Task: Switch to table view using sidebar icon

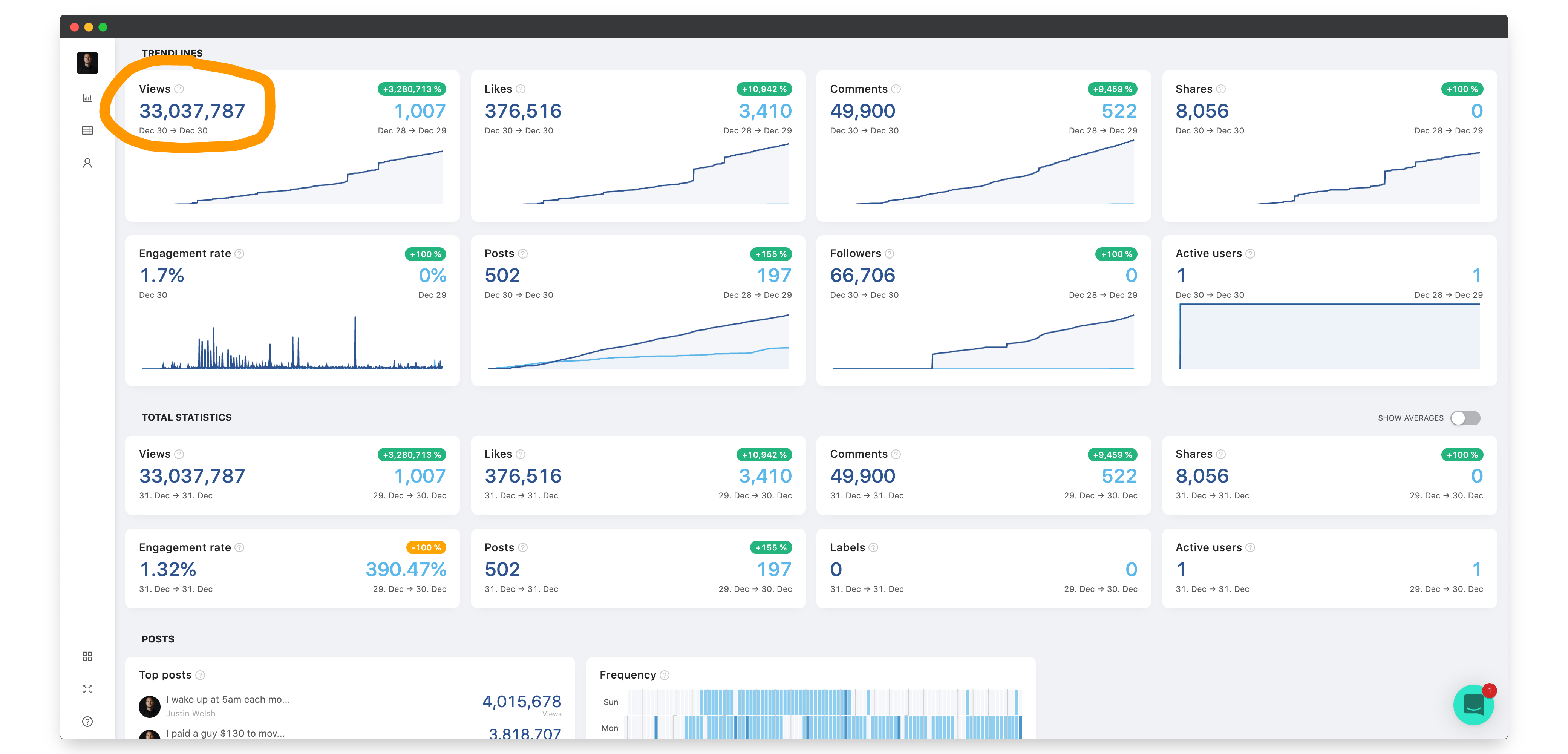Action: [87, 130]
